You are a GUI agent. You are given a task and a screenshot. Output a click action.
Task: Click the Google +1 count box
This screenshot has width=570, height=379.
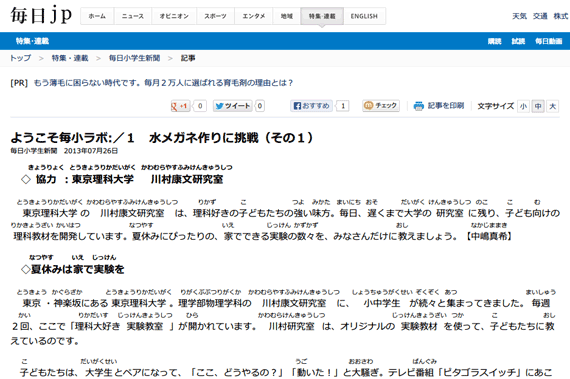coord(200,106)
